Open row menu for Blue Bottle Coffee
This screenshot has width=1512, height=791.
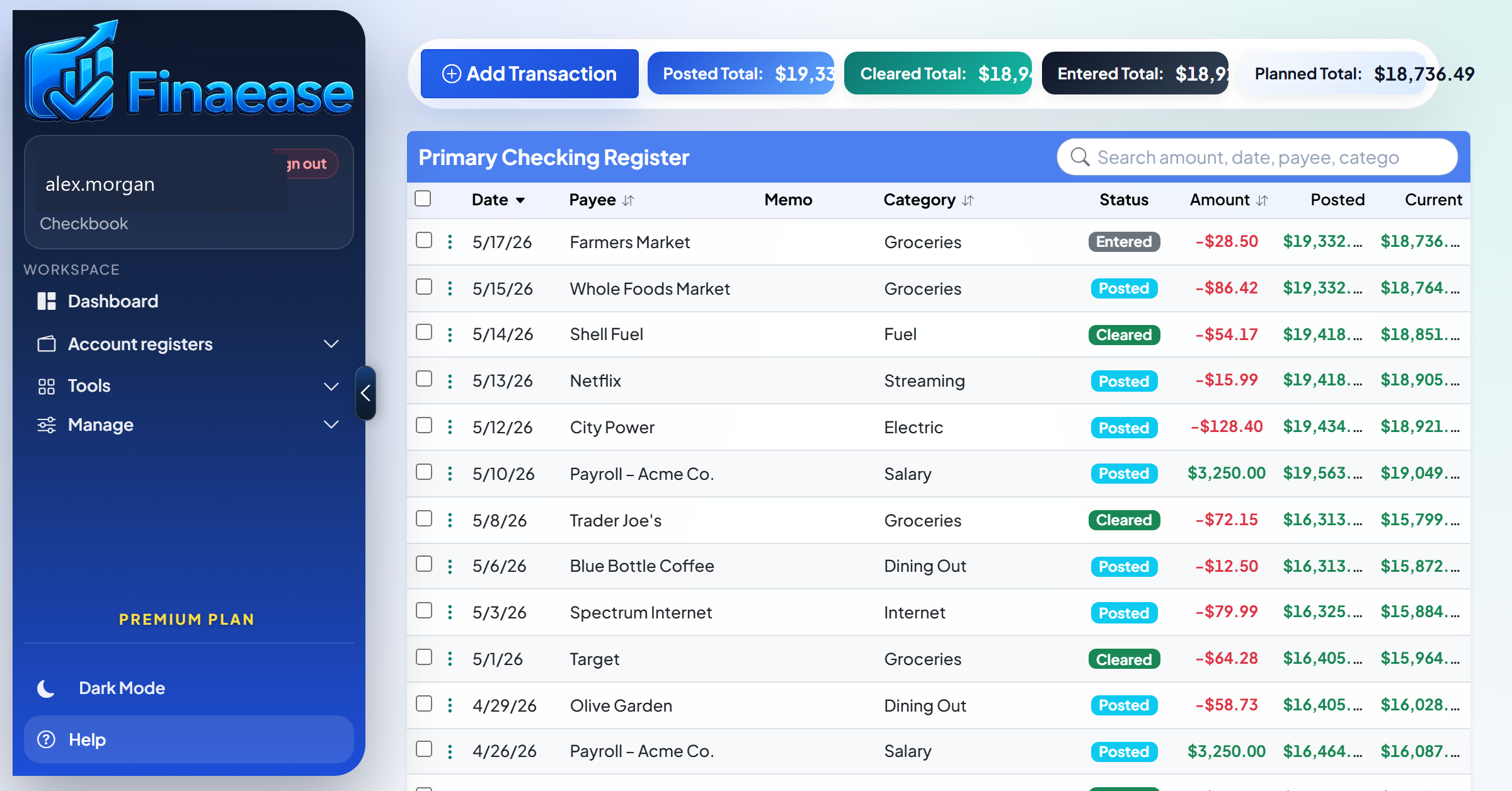(450, 566)
